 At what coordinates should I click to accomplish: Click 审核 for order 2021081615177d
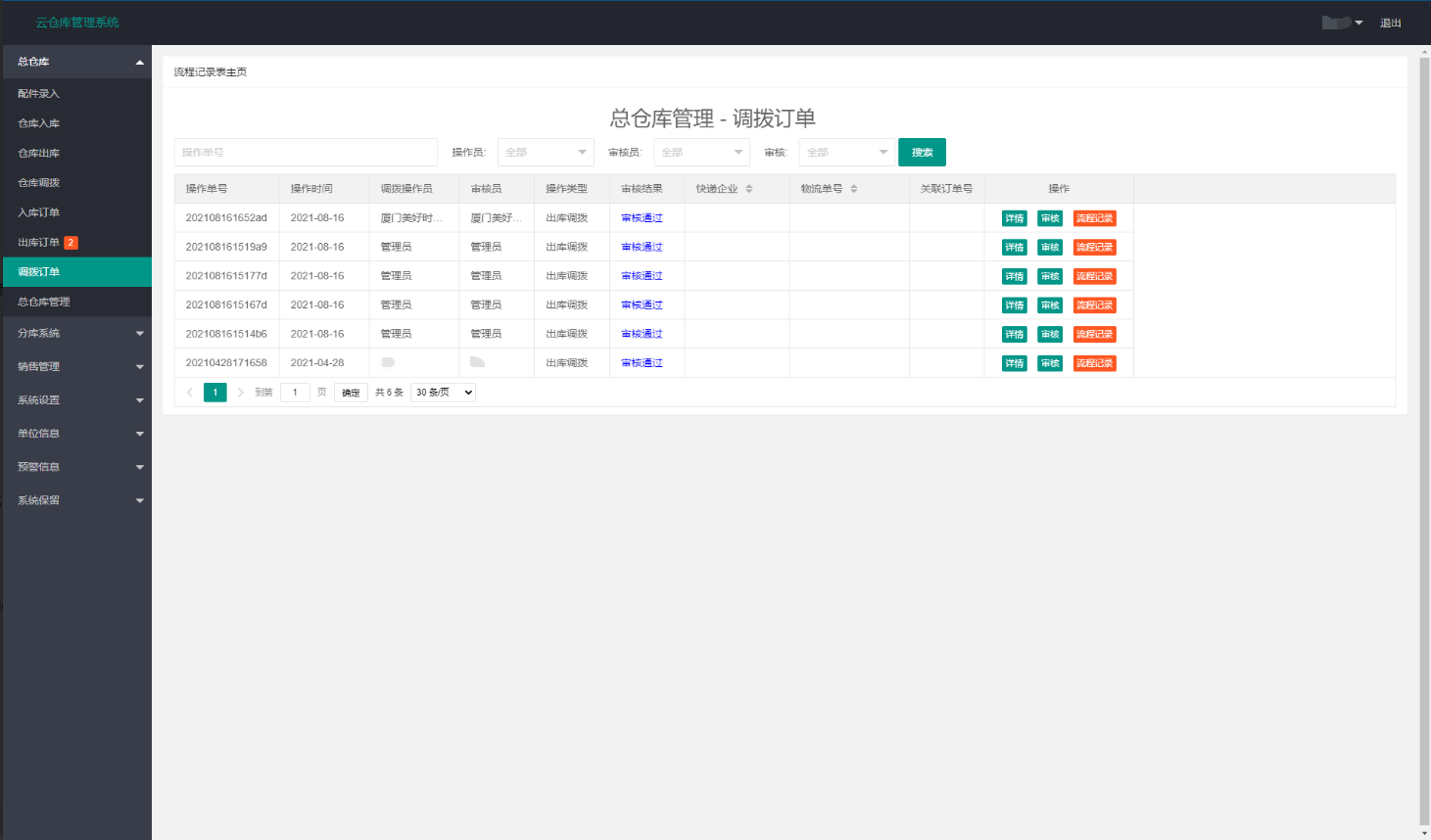1050,276
